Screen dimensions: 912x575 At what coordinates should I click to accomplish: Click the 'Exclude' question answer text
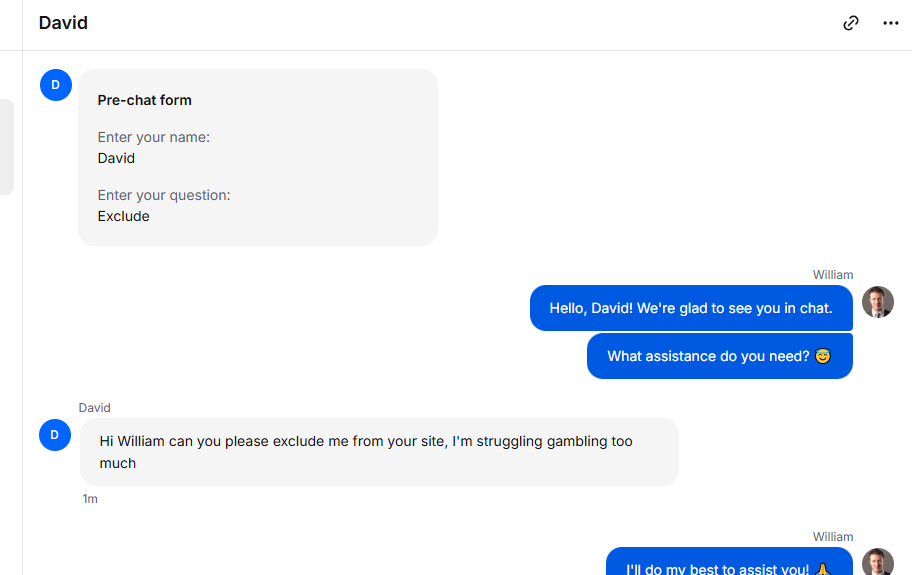tap(123, 216)
